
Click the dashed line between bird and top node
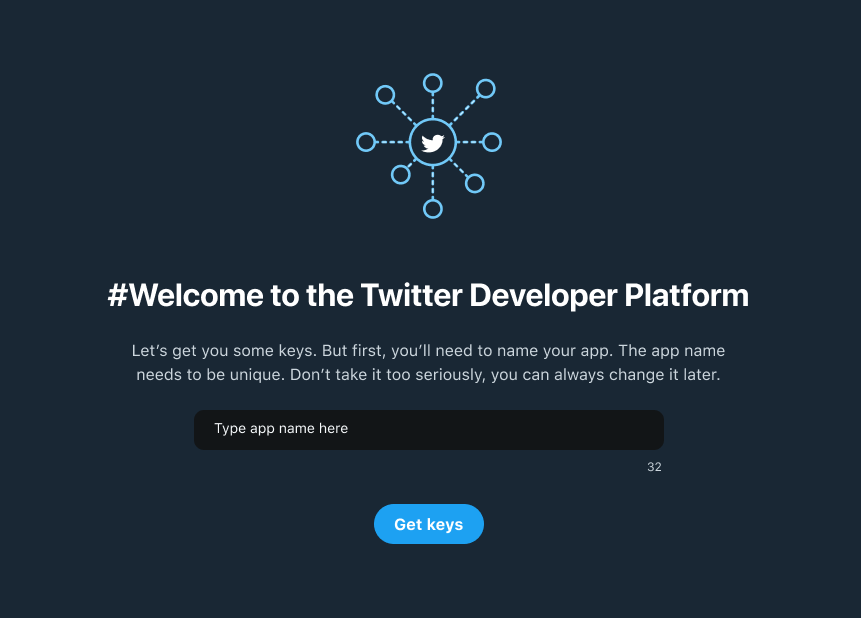pos(433,106)
